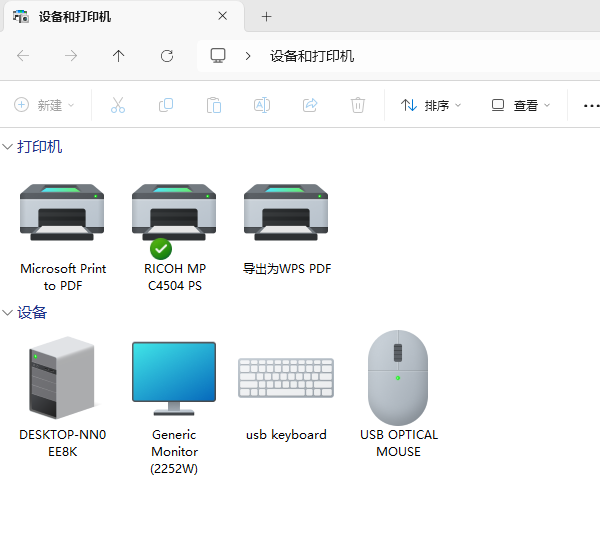Collapse the 设备 section chevron
The image size is (600, 545).
(x=7, y=313)
